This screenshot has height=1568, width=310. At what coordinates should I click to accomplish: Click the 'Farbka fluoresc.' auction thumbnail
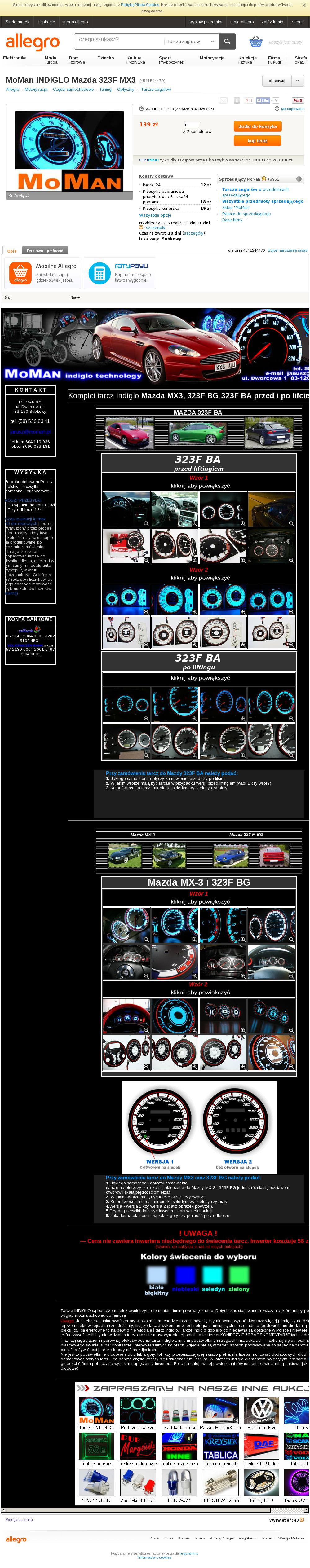pos(179,1410)
